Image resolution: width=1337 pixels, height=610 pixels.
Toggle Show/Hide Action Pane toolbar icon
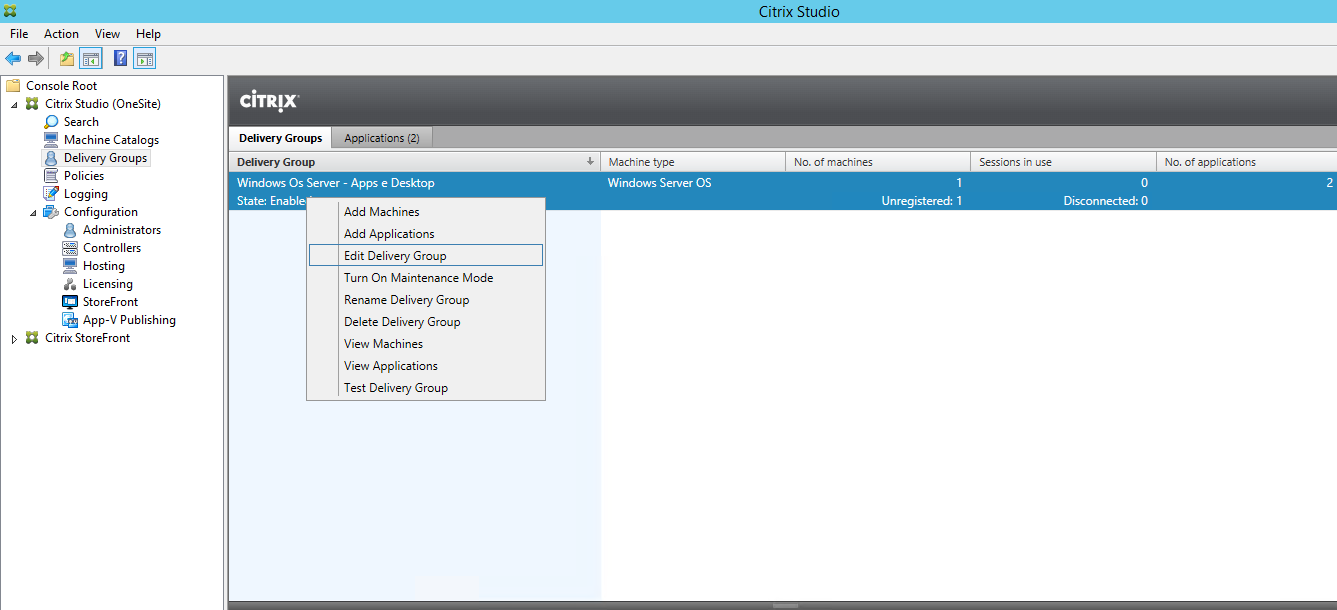pos(145,59)
